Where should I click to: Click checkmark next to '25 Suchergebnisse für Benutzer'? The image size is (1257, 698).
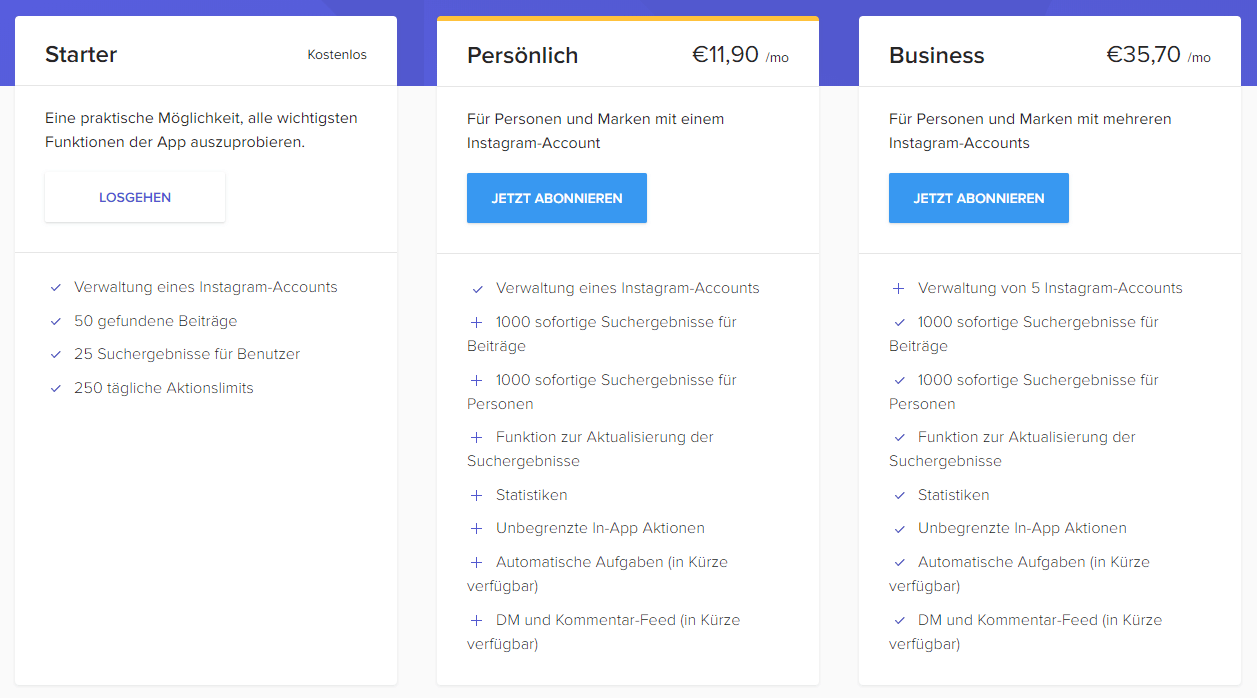[x=56, y=355]
